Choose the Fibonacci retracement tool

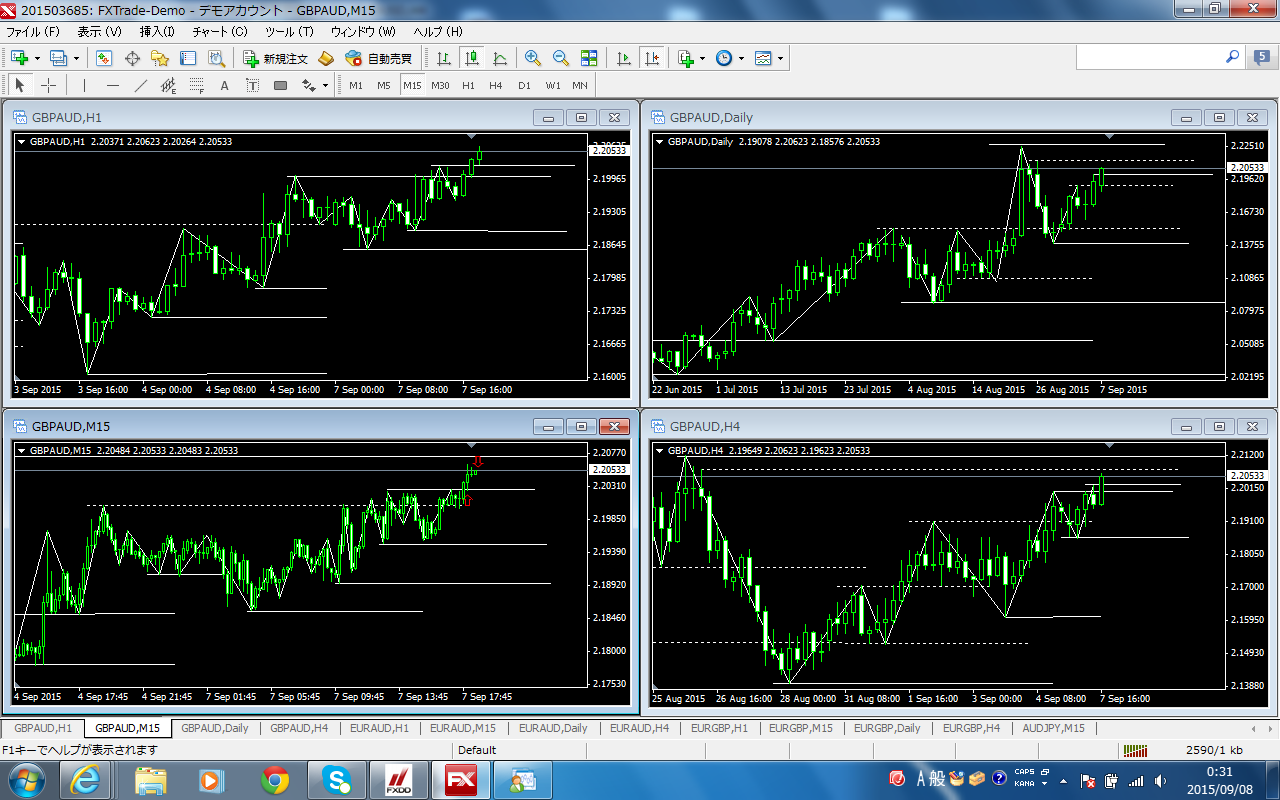(197, 85)
